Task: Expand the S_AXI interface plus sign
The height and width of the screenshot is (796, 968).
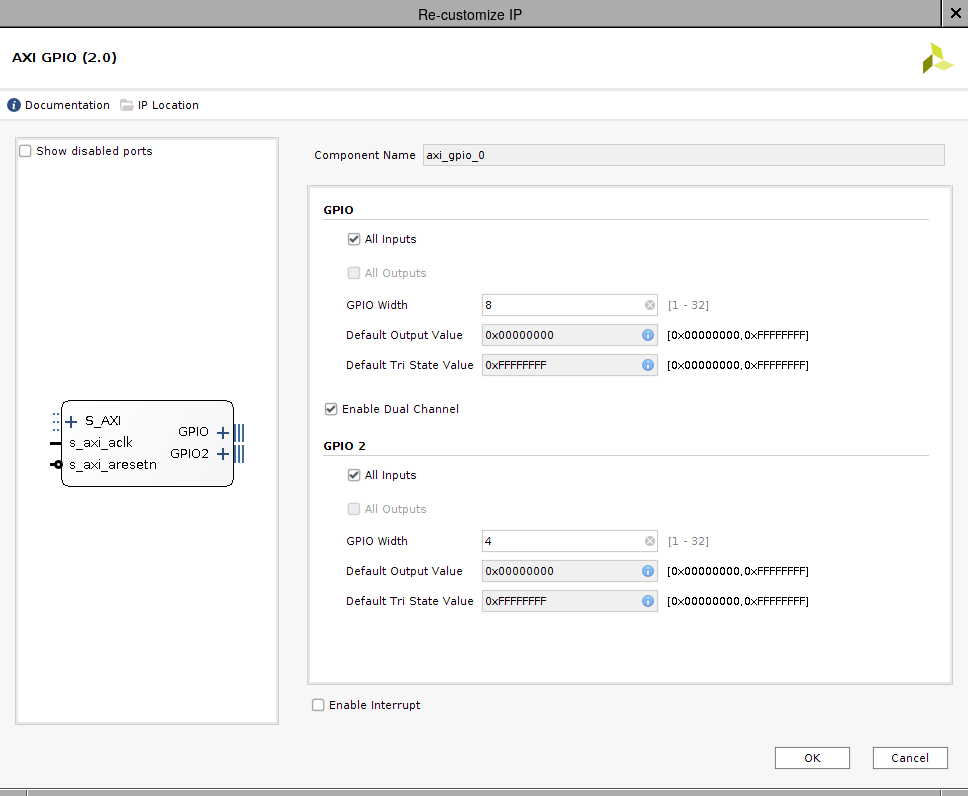Action: click(71, 421)
